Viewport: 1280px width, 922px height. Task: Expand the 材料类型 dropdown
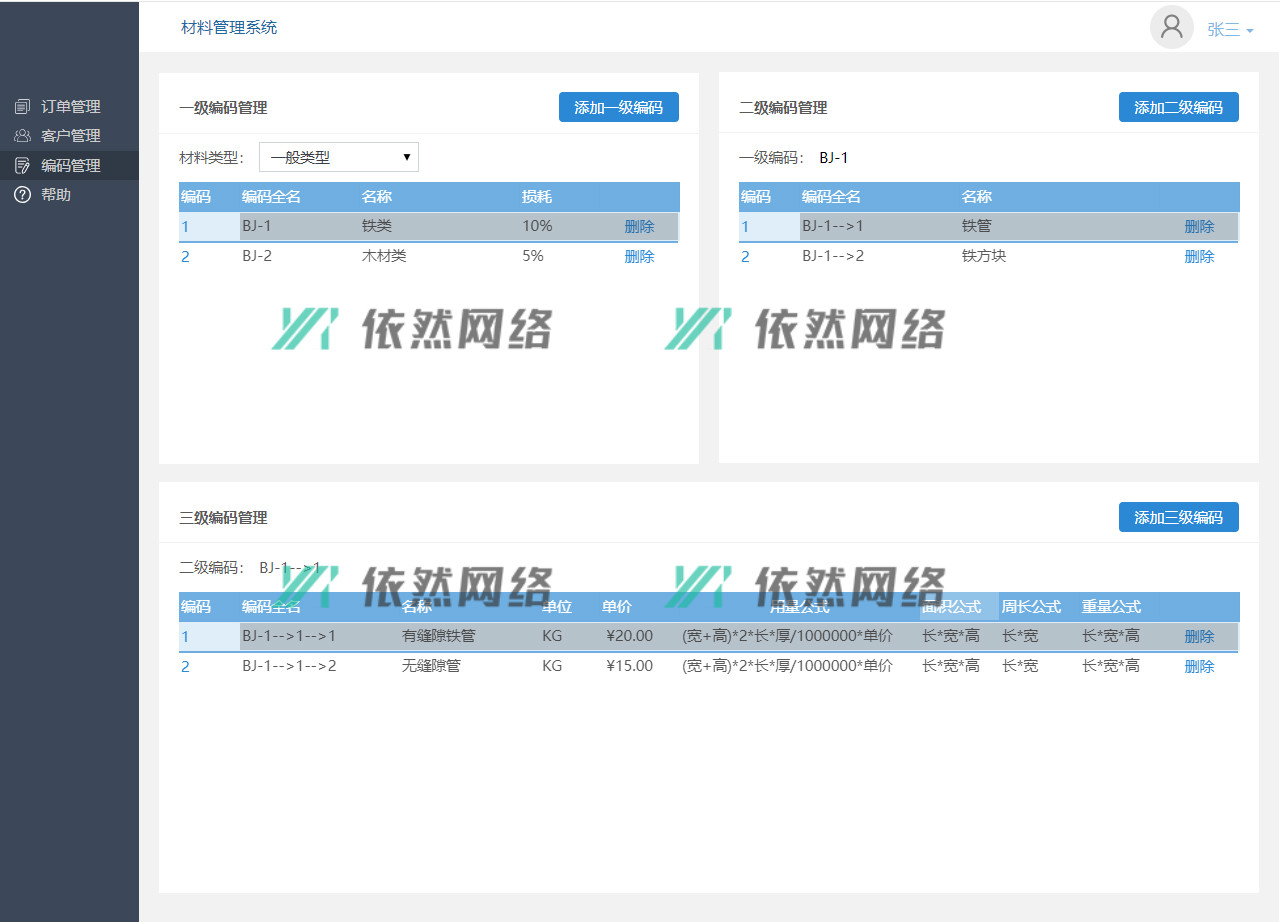coord(338,157)
